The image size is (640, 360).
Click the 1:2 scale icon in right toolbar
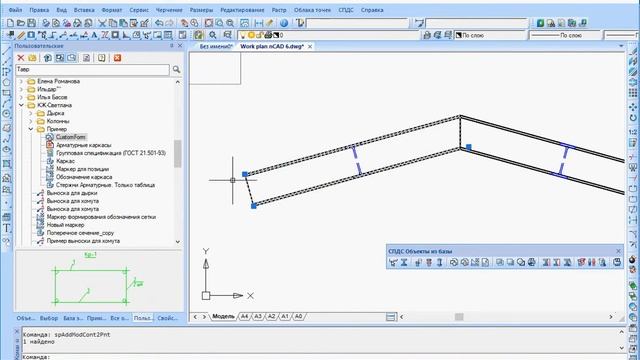pos(633,132)
